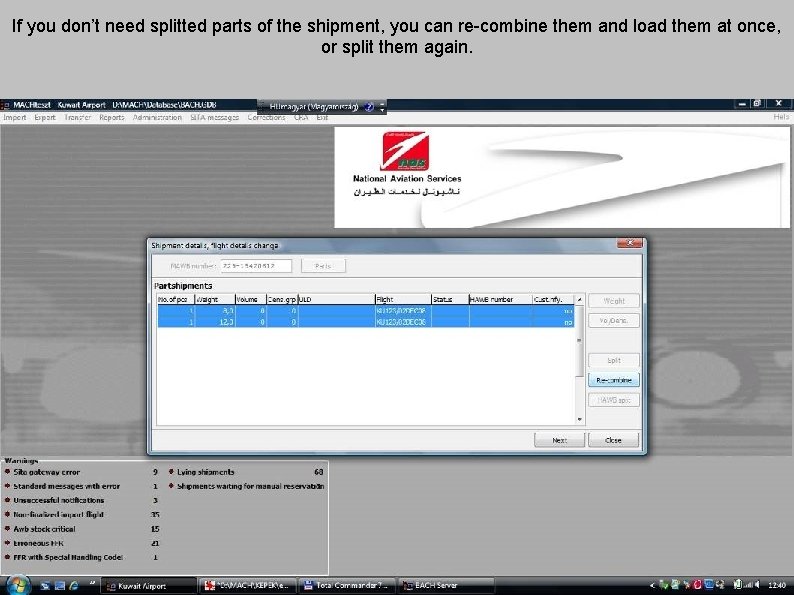
Task: Click the system clock showing 12:40
Action: (777, 585)
